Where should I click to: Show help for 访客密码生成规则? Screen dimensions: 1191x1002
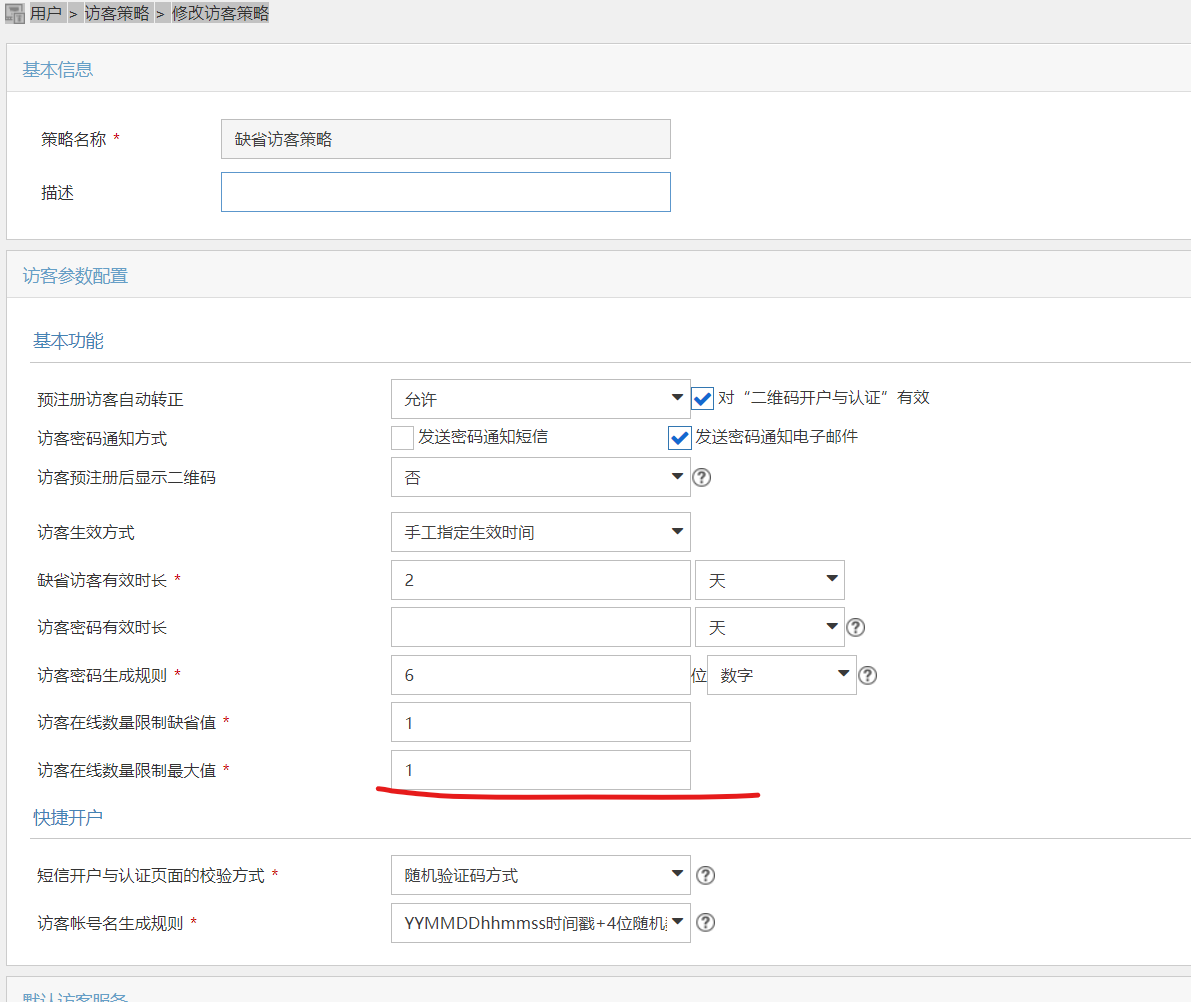tap(867, 675)
